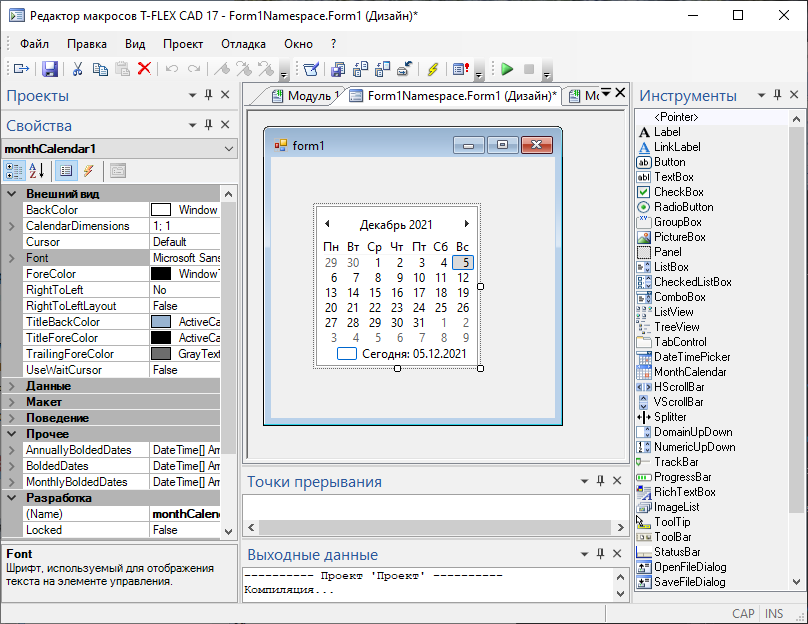Click the red Delete X icon
Screen dimensions: 808x624
tap(144, 69)
